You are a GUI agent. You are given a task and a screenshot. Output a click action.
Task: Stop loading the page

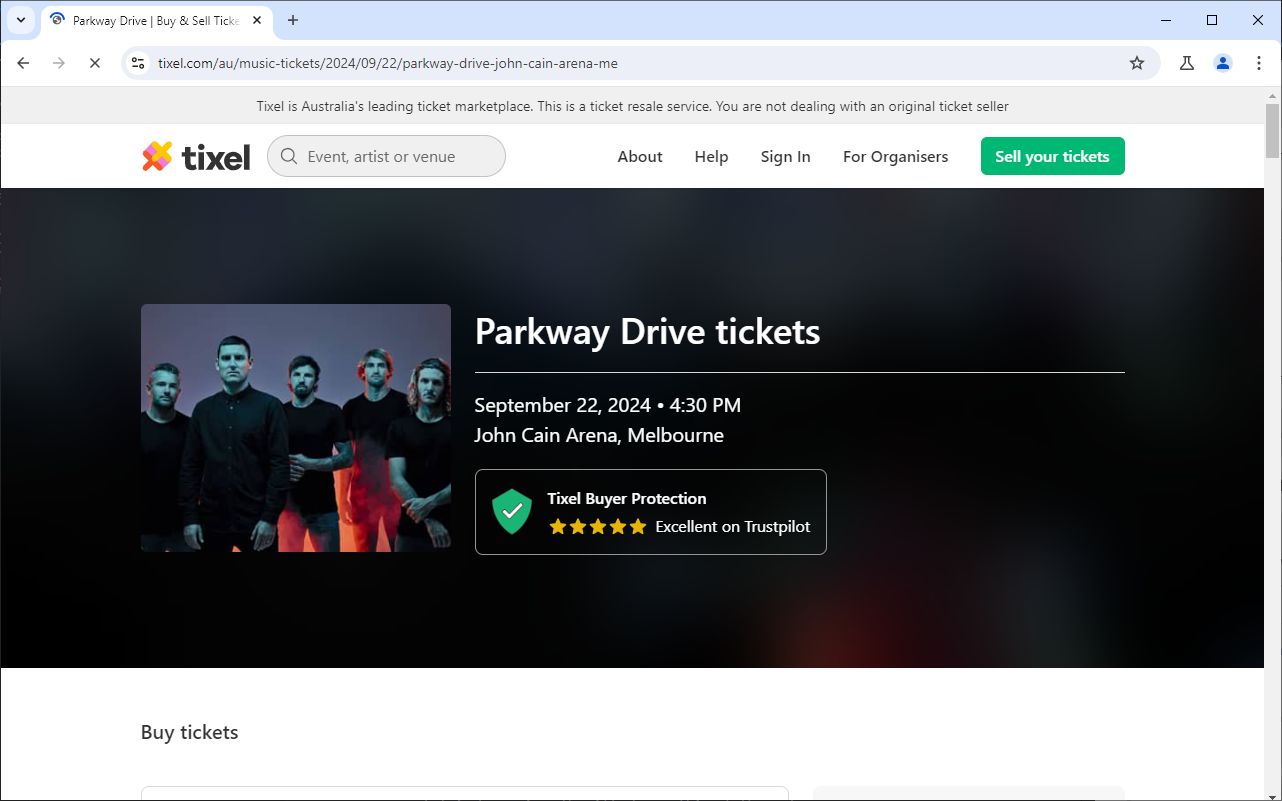95,63
